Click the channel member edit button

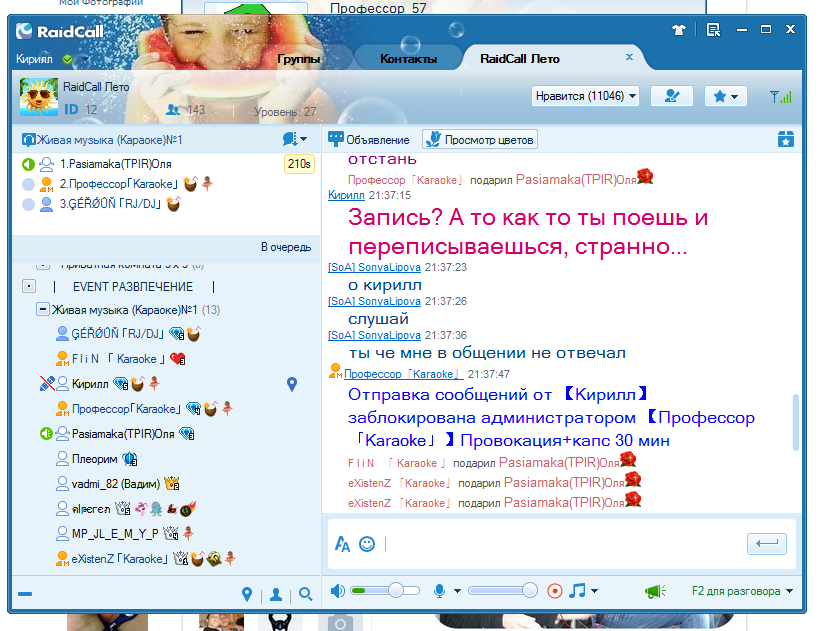(672, 96)
